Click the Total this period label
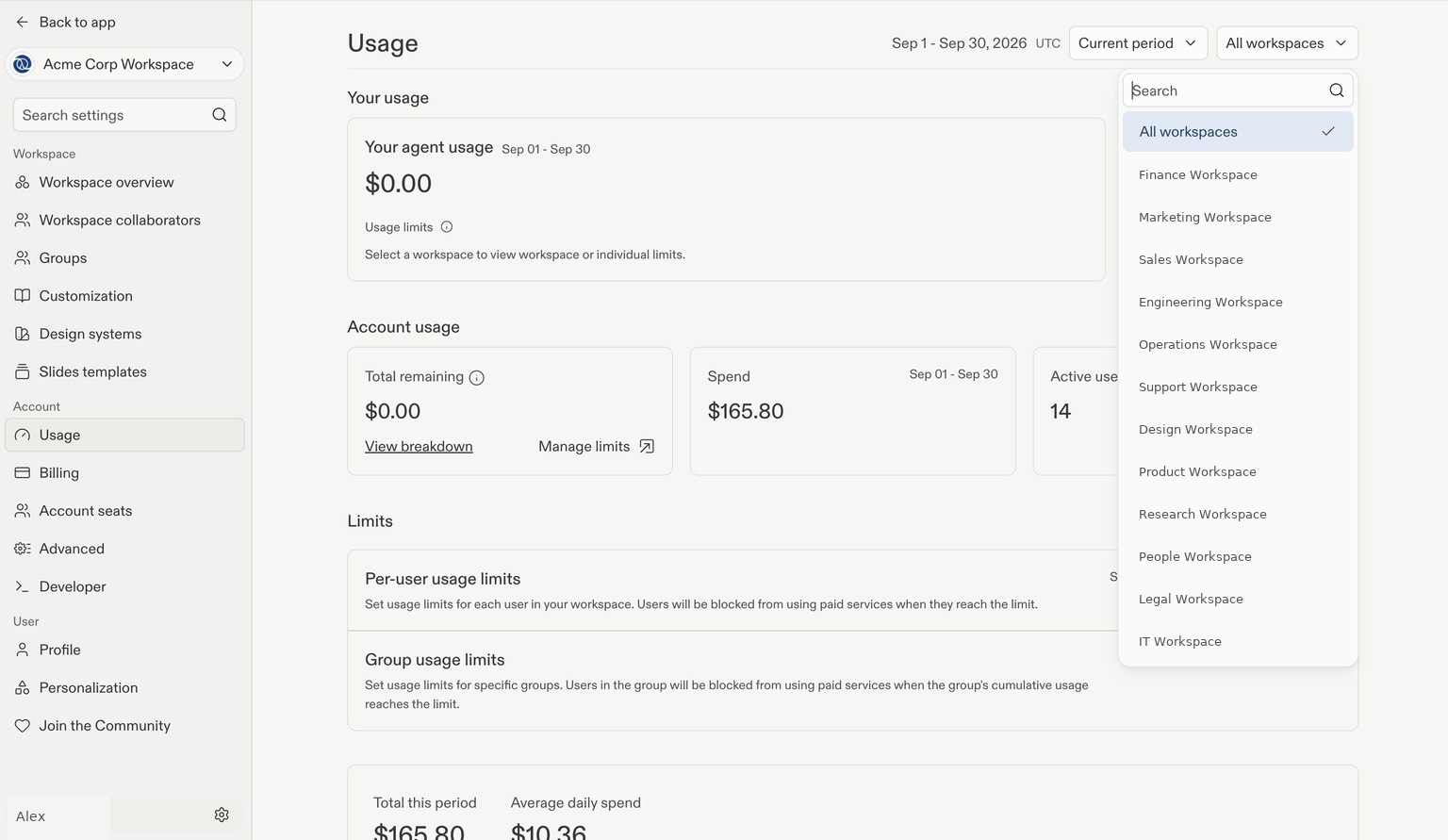Screen dimensions: 1448x840 tap(425, 802)
